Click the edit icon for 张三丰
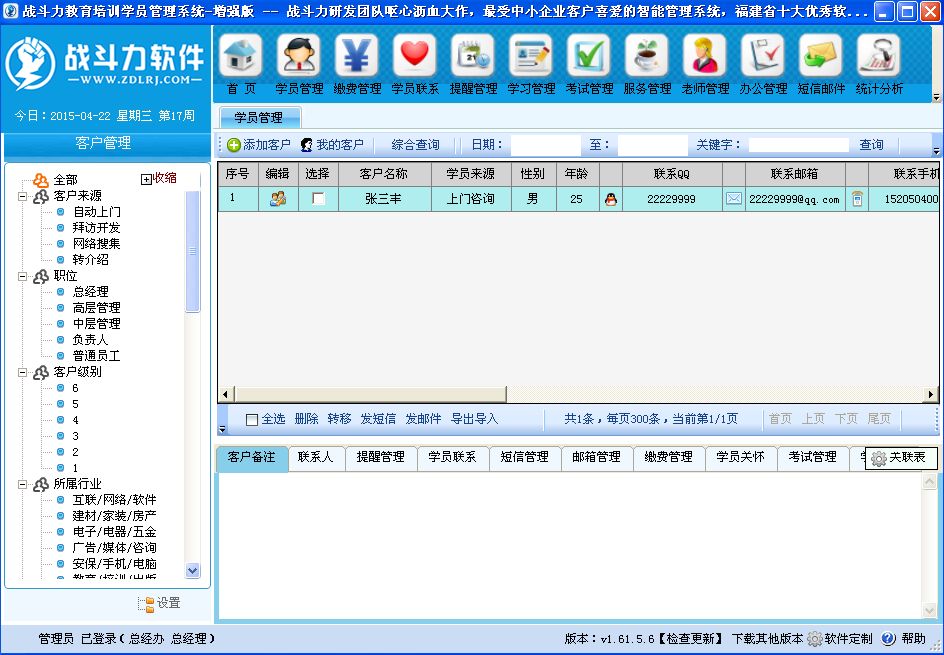The image size is (944, 655). coord(278,199)
